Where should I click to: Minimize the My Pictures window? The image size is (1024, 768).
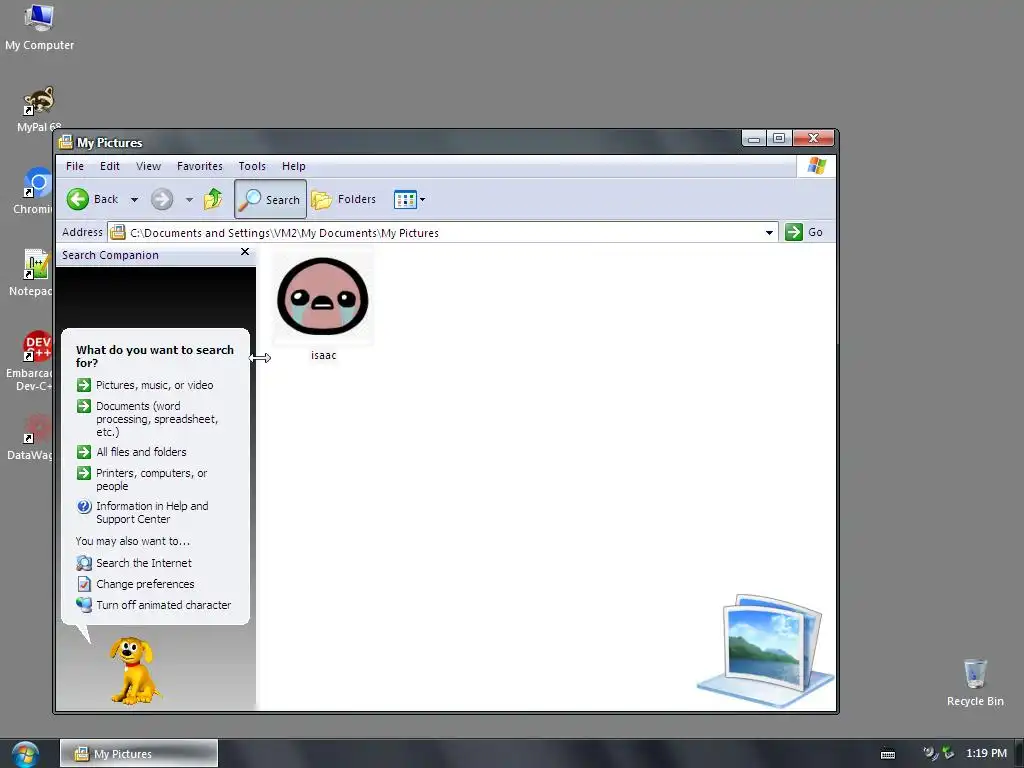coord(754,138)
